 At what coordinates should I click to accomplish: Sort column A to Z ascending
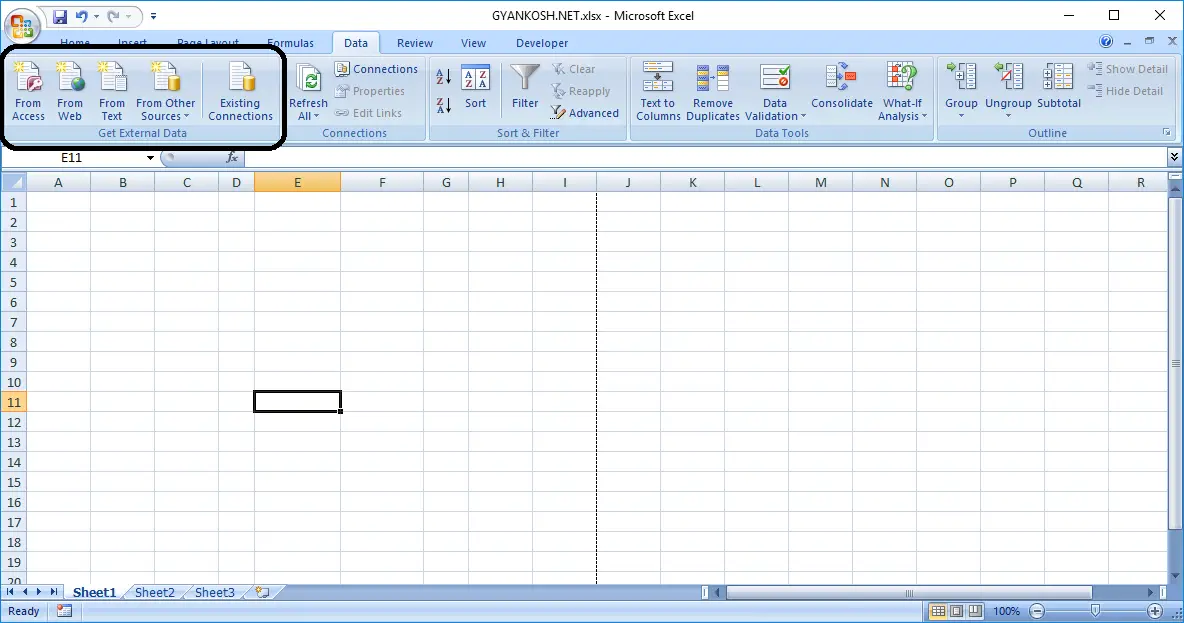[x=444, y=76]
